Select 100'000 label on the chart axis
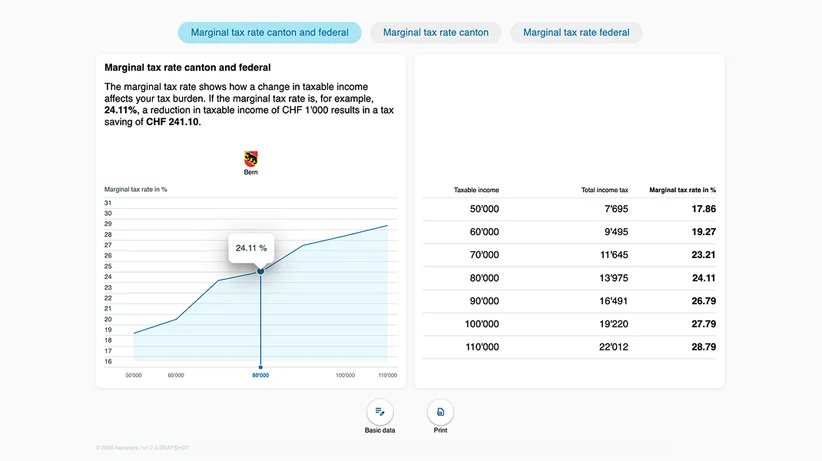 click(345, 375)
